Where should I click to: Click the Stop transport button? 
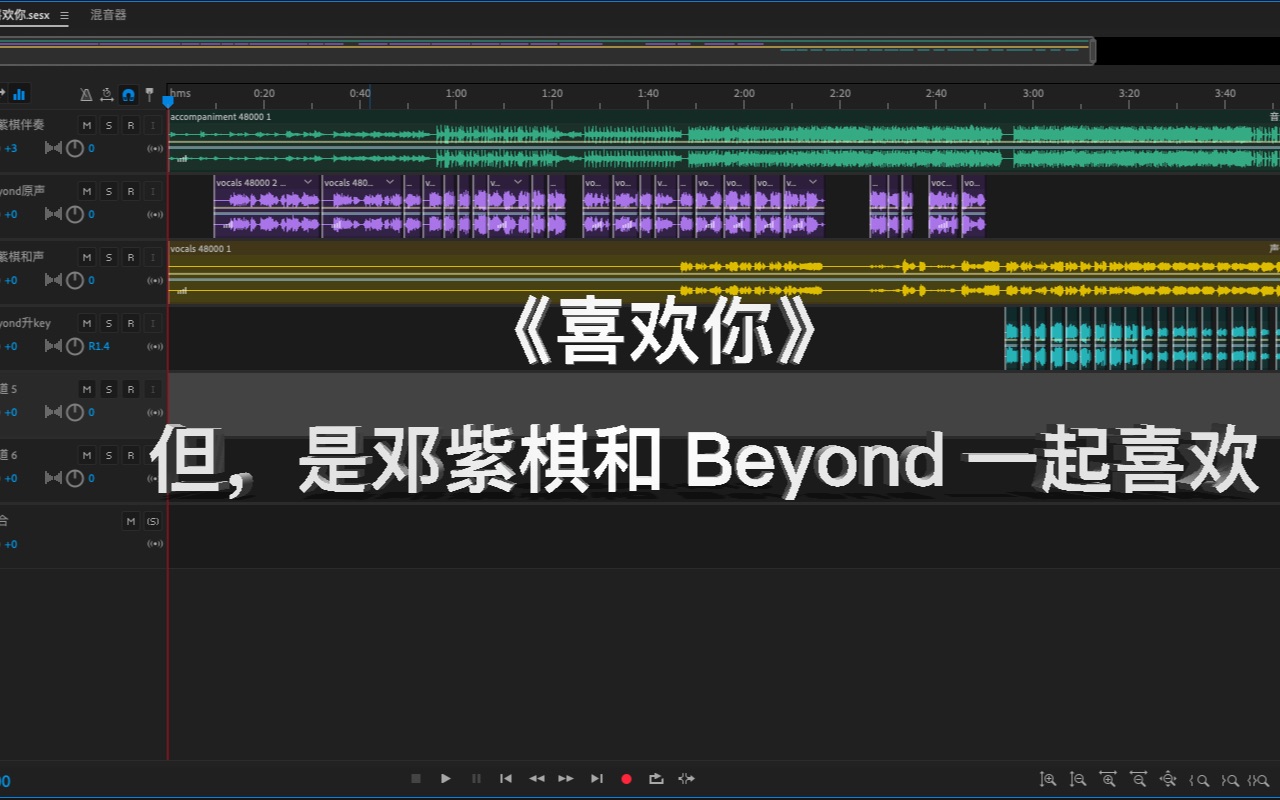(416, 778)
